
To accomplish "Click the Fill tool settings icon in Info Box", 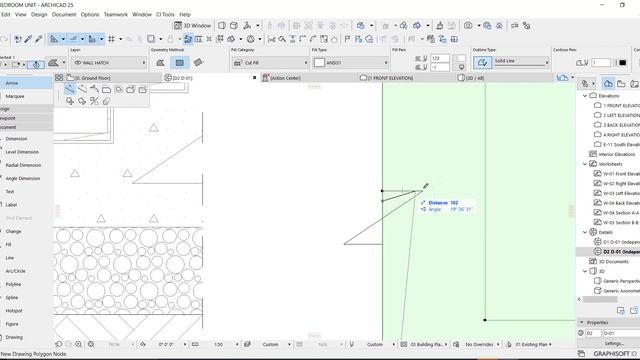I will [x=53, y=63].
